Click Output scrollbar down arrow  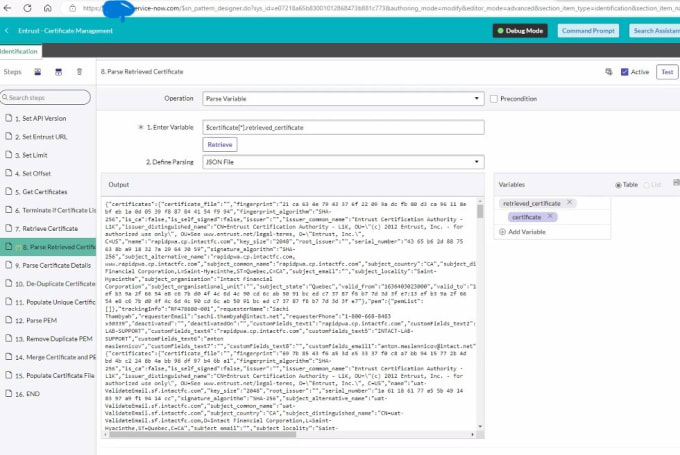480,426
